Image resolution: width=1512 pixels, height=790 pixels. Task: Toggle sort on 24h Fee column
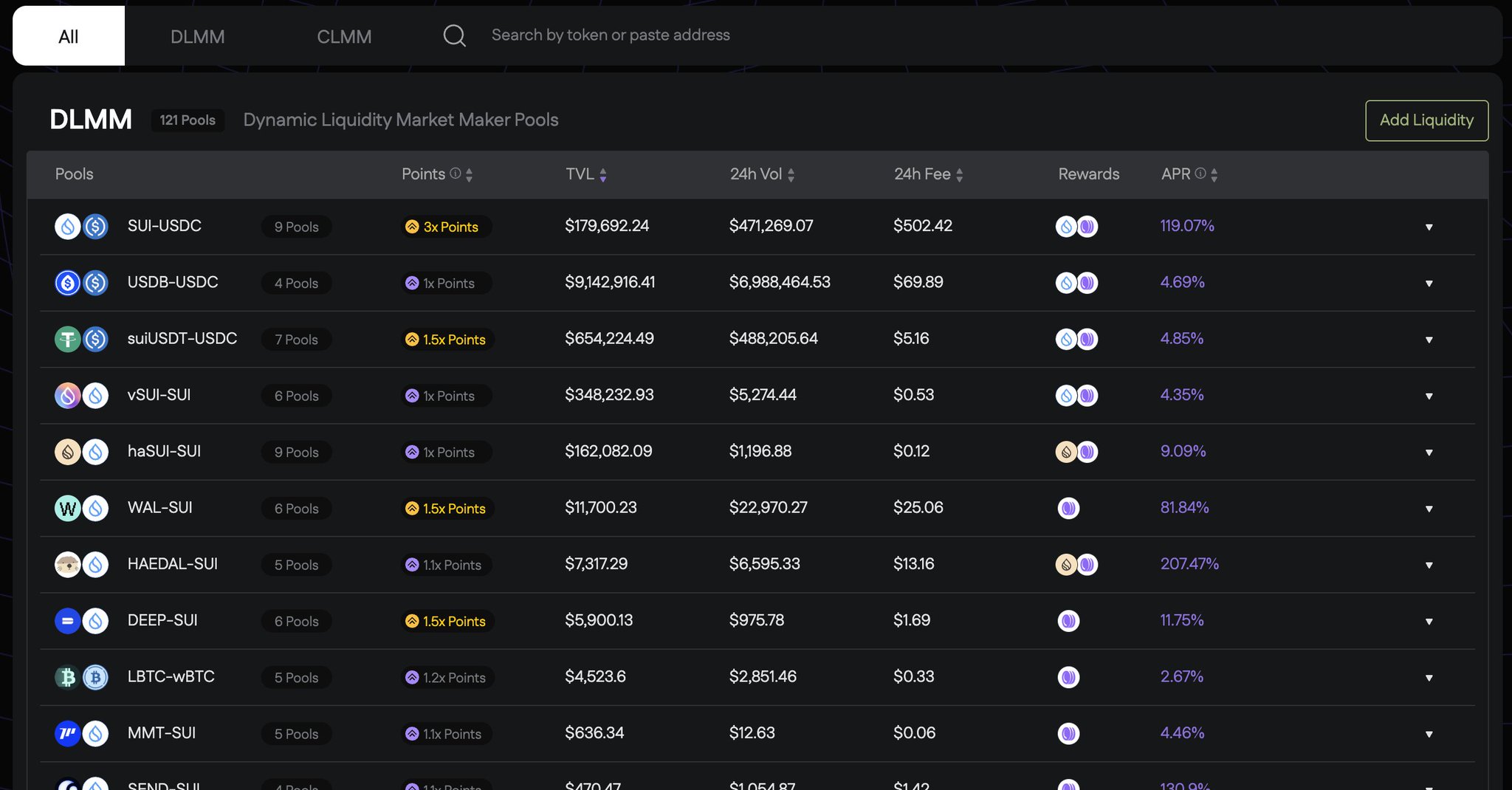(x=959, y=175)
